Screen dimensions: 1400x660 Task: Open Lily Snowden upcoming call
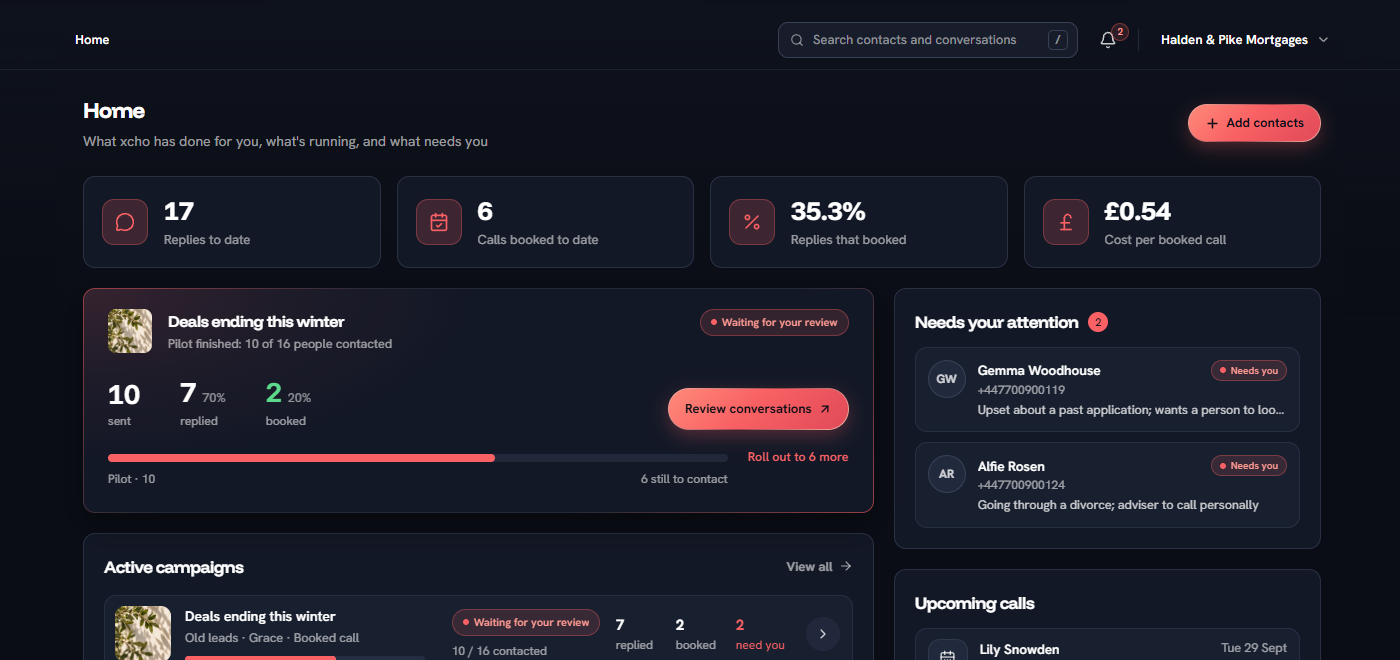tap(1107, 645)
